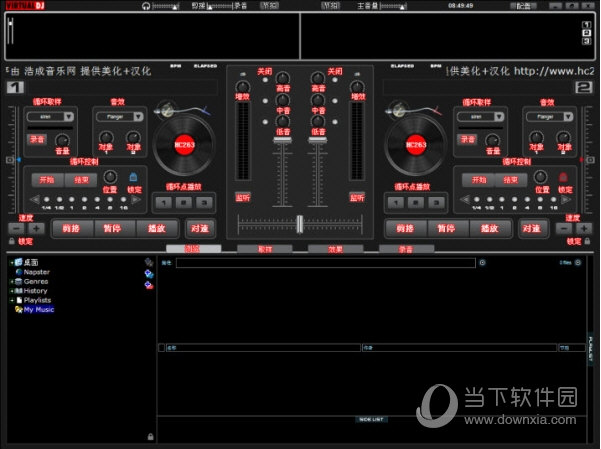Click the browser lock icon at bottom of folder panel
The image size is (601, 449).
click(x=151, y=437)
